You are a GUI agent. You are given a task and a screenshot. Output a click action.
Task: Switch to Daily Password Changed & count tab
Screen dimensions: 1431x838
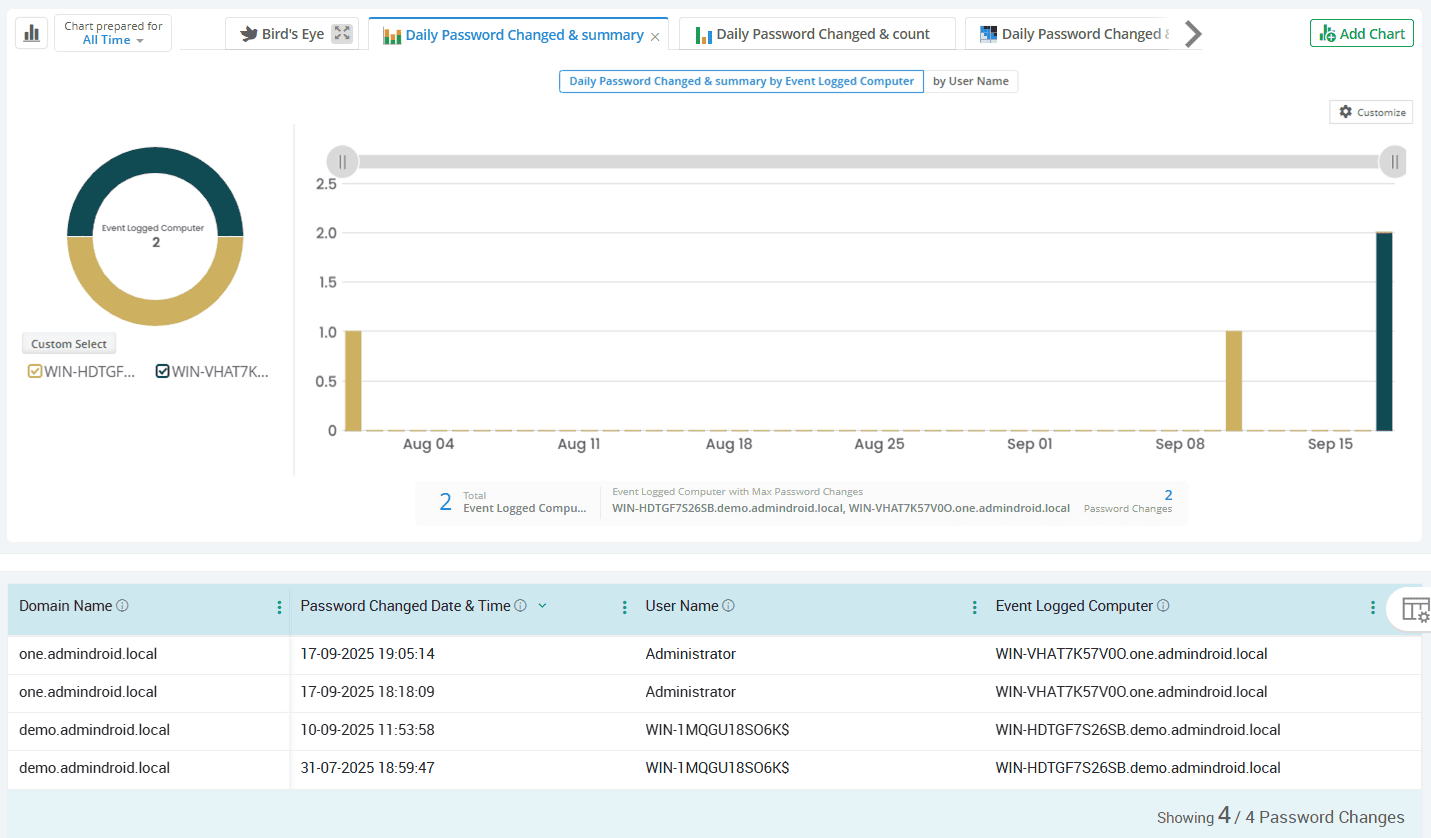coord(822,34)
